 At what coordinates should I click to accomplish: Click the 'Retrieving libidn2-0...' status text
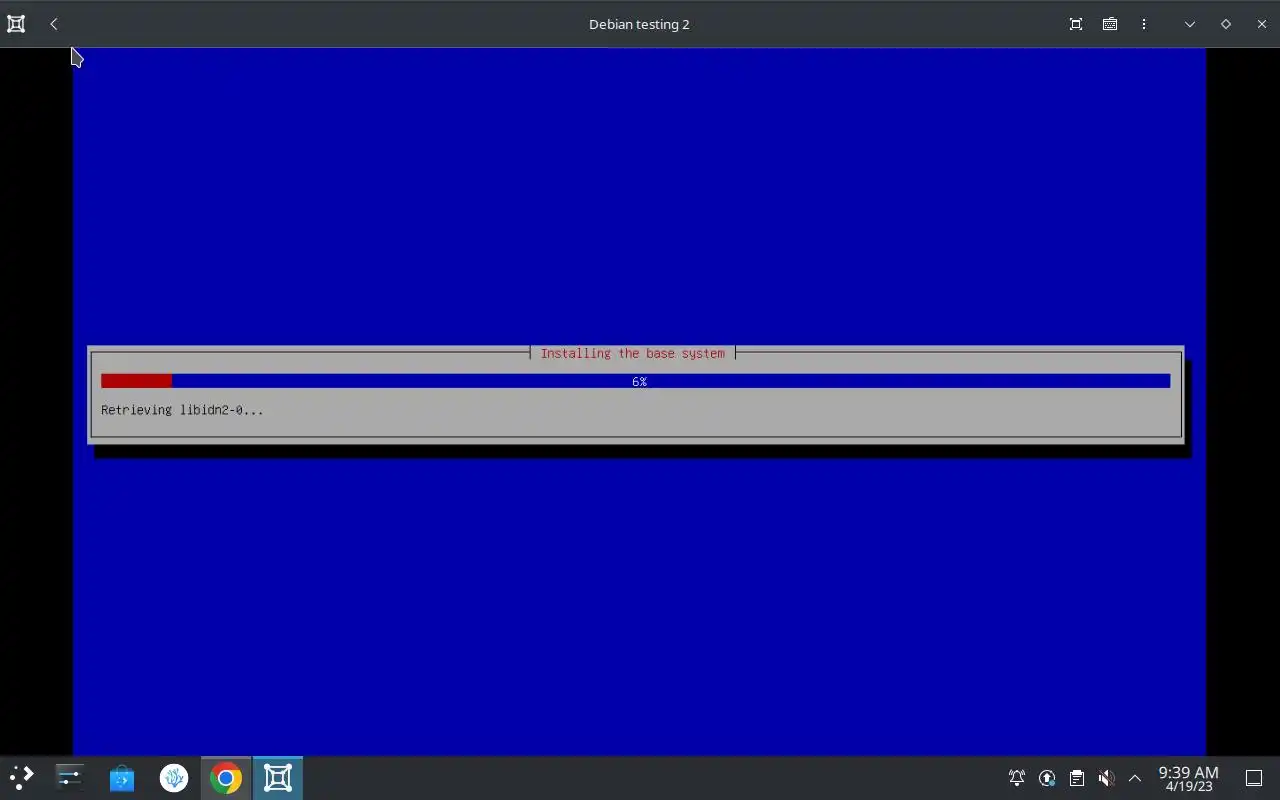coord(182,410)
